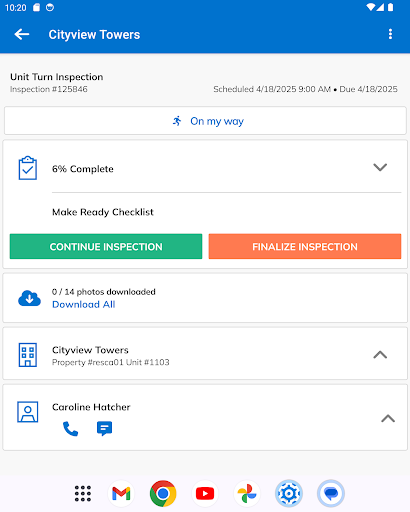Open the three-dot overflow menu
410x512 pixels.
pos(390,34)
